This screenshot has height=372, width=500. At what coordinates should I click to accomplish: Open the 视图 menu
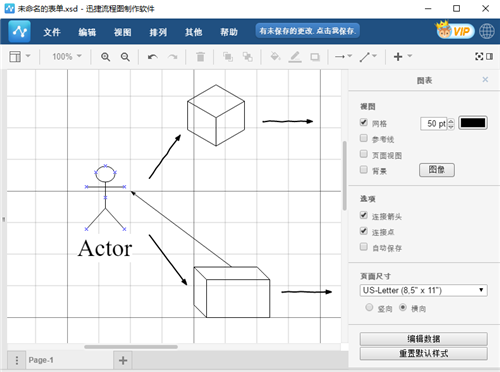(x=123, y=32)
